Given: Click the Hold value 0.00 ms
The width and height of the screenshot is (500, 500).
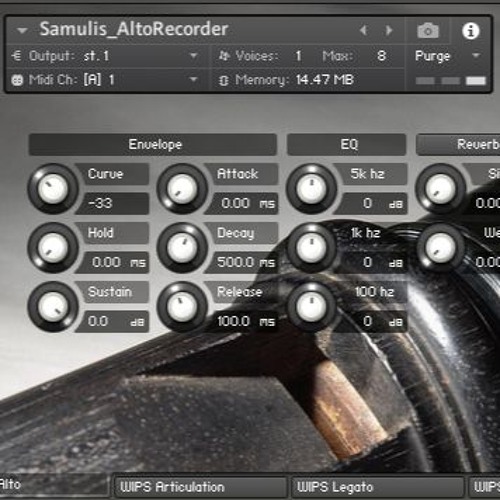Looking at the screenshot, I should coord(113,262).
